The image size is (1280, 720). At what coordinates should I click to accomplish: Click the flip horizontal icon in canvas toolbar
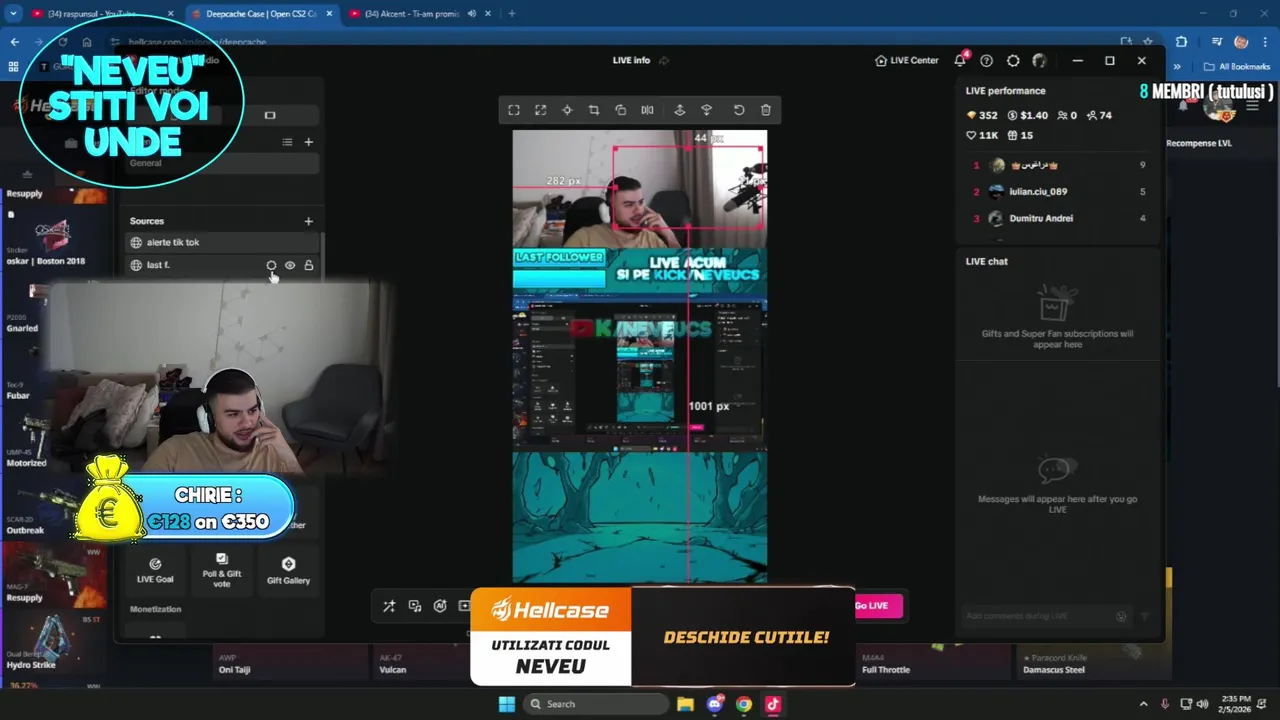[x=647, y=110]
